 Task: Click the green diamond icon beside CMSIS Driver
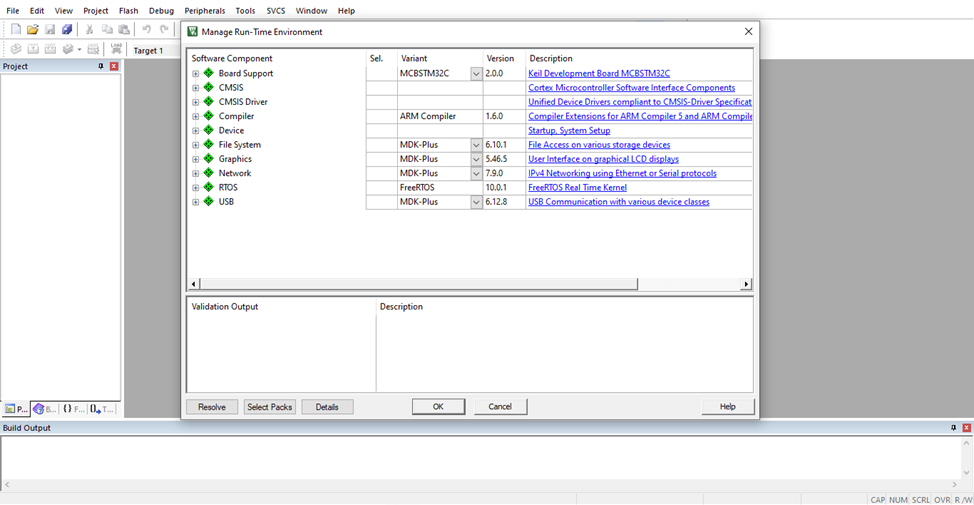point(209,102)
